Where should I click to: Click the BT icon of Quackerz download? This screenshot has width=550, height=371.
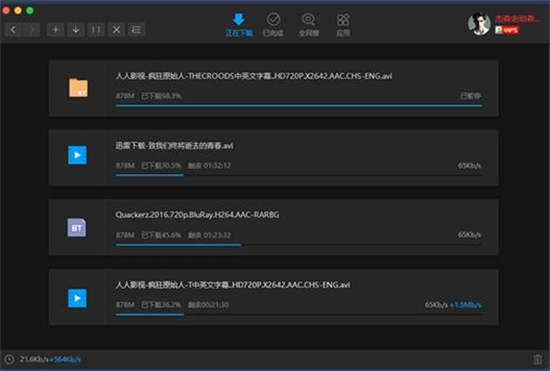pyautogui.click(x=77, y=228)
